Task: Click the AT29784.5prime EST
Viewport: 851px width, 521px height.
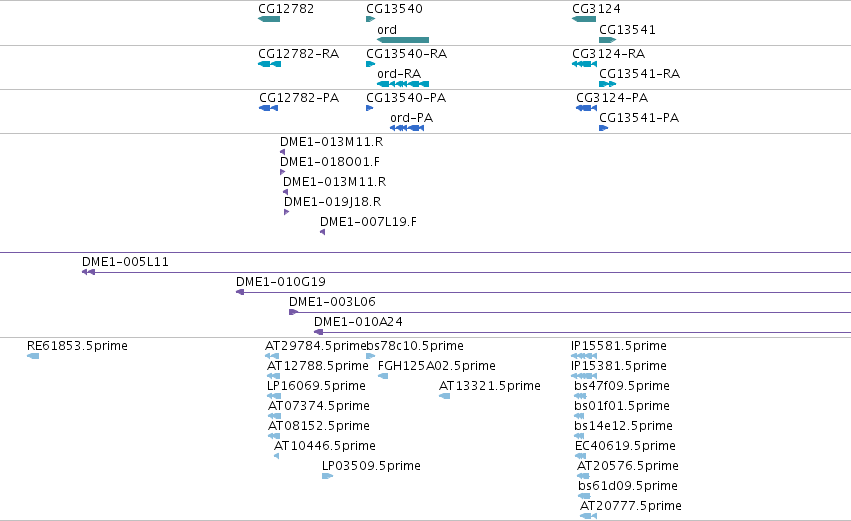Action: (x=272, y=356)
